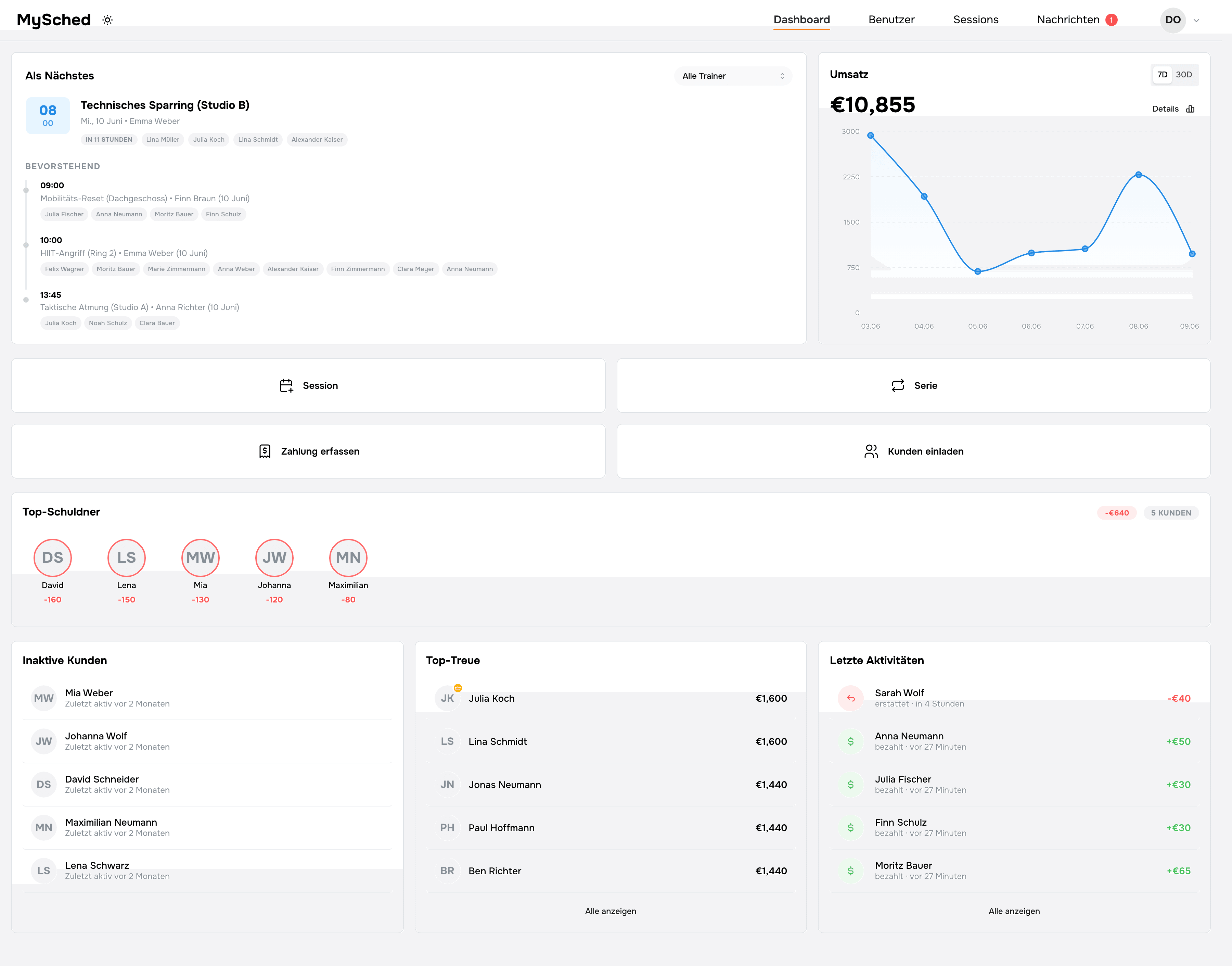Image resolution: width=1232 pixels, height=966 pixels.
Task: Expand the DO user menu chevron
Action: [x=1196, y=20]
